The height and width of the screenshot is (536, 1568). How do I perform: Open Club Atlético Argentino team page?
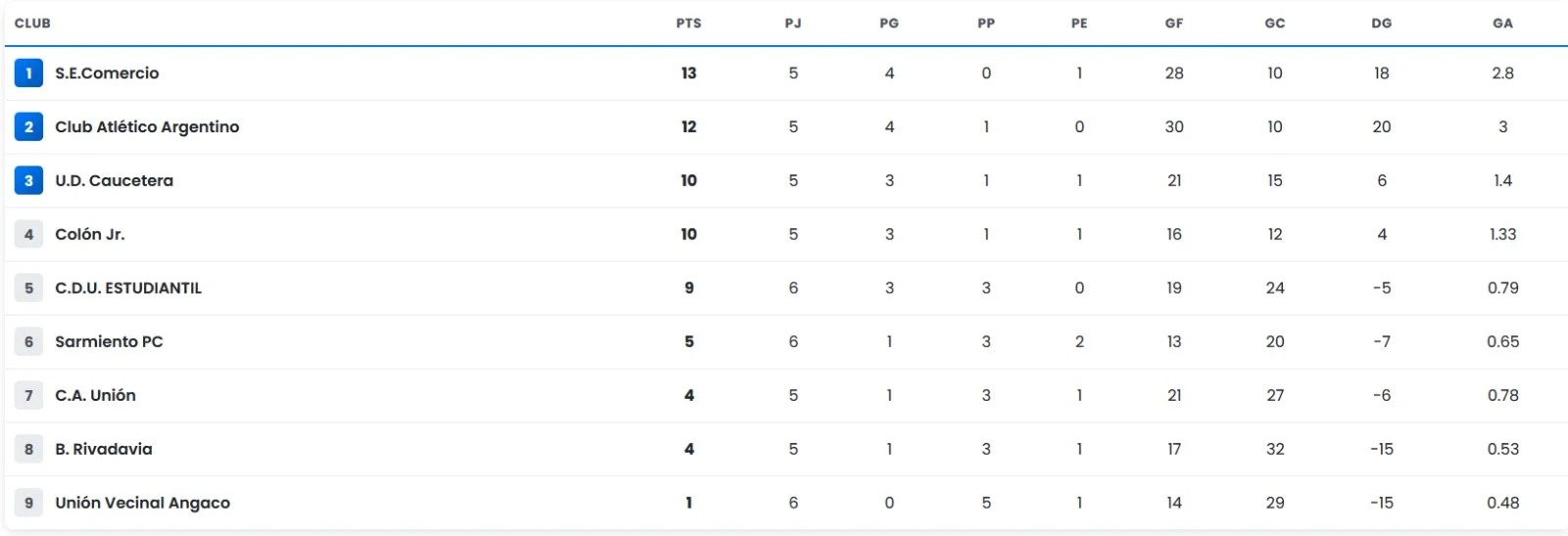[x=147, y=127]
